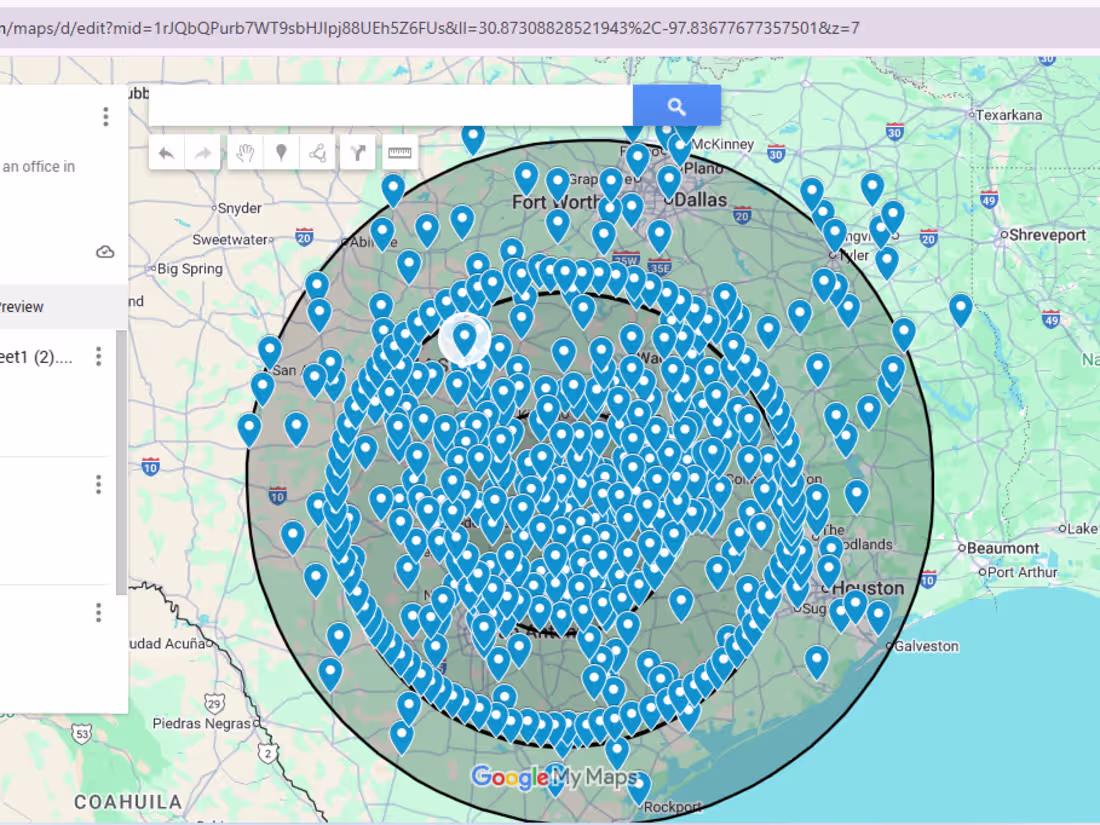
Task: Click the Preview button
Action: 21,307
